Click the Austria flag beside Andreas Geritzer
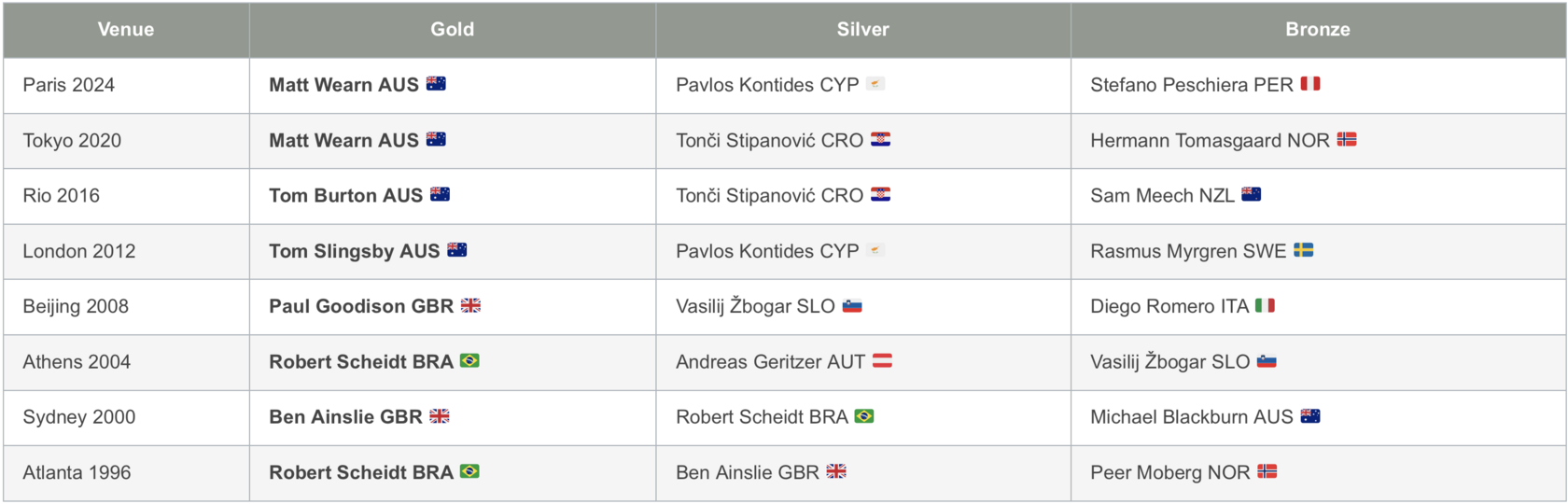Screen dimensions: 1568x504 click(882, 361)
